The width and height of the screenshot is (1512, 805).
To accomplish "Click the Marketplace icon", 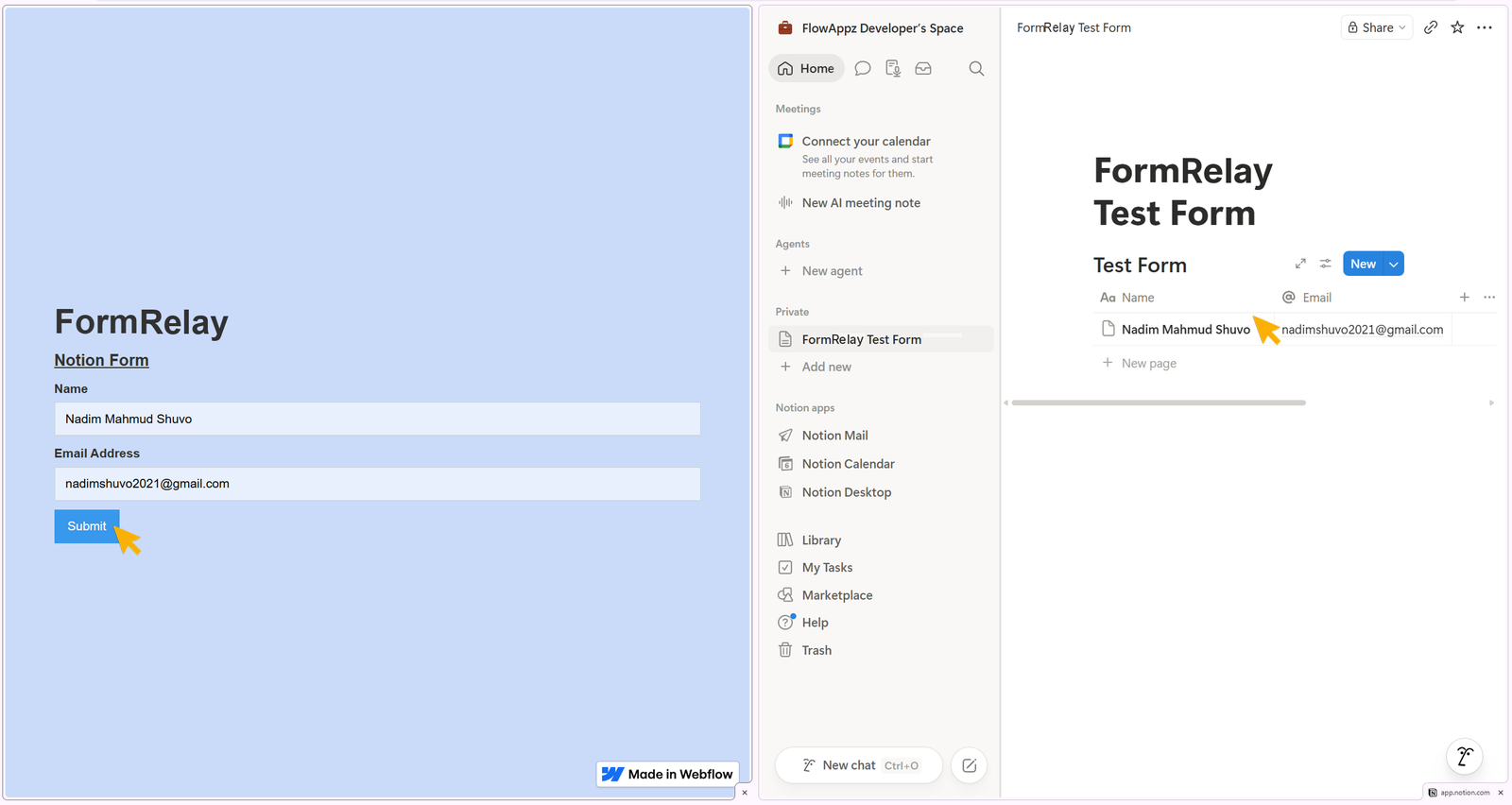I will (x=785, y=595).
